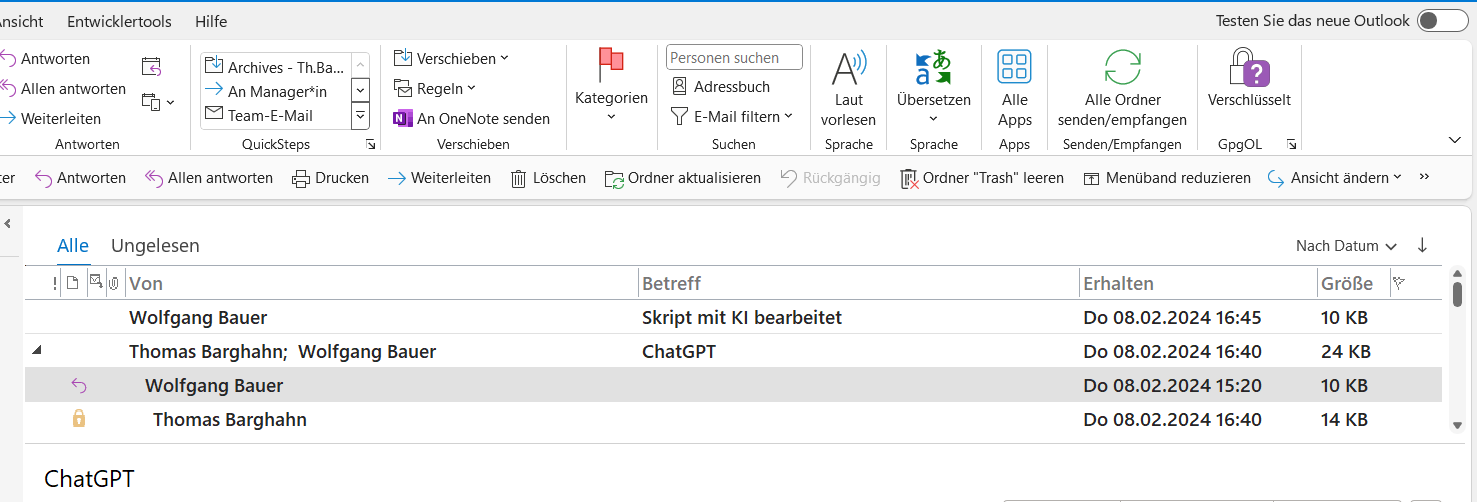
Task: Toggle the Testen Sie das neue Outlook switch
Action: click(x=1442, y=21)
